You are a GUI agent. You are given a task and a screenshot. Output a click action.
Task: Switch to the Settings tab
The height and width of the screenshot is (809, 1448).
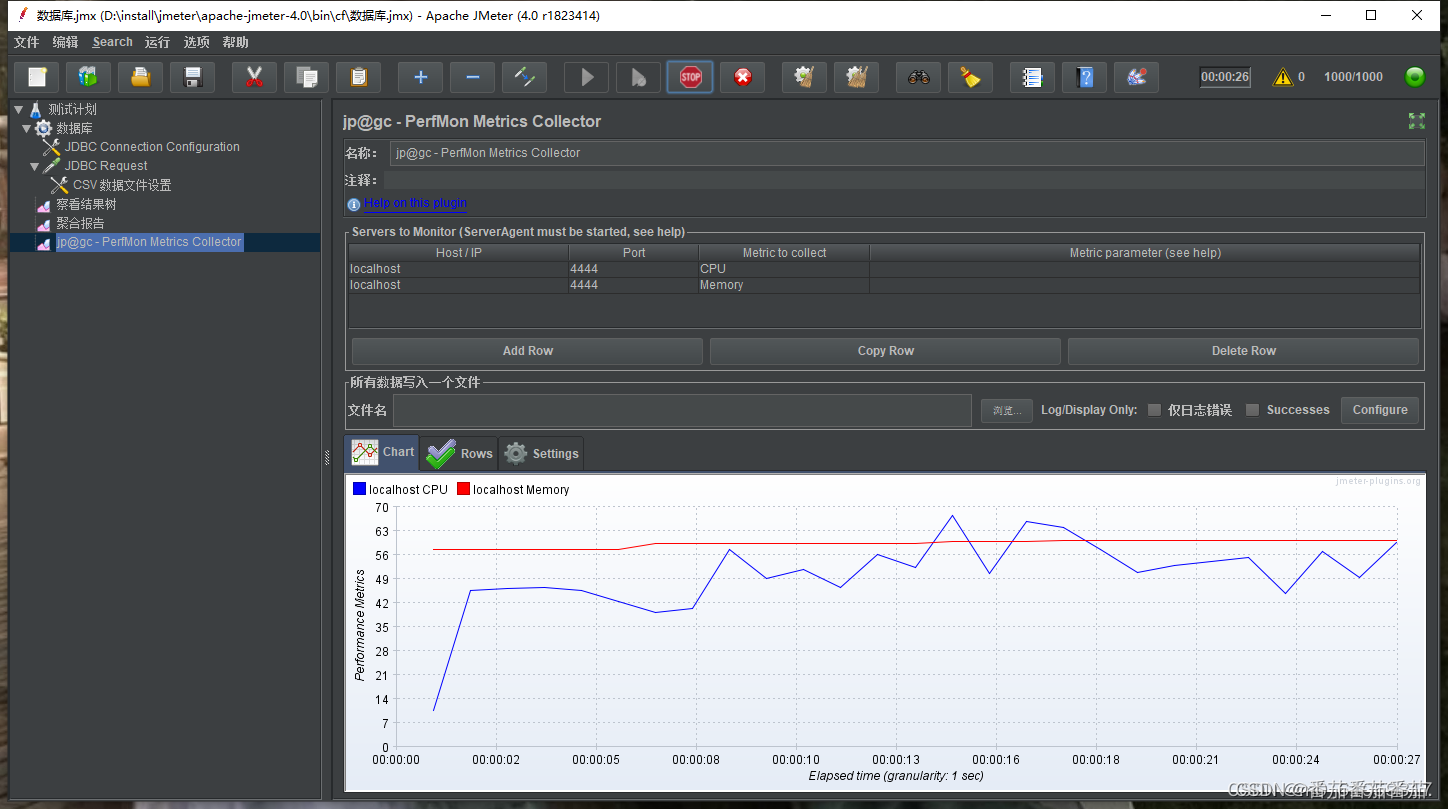click(x=541, y=453)
